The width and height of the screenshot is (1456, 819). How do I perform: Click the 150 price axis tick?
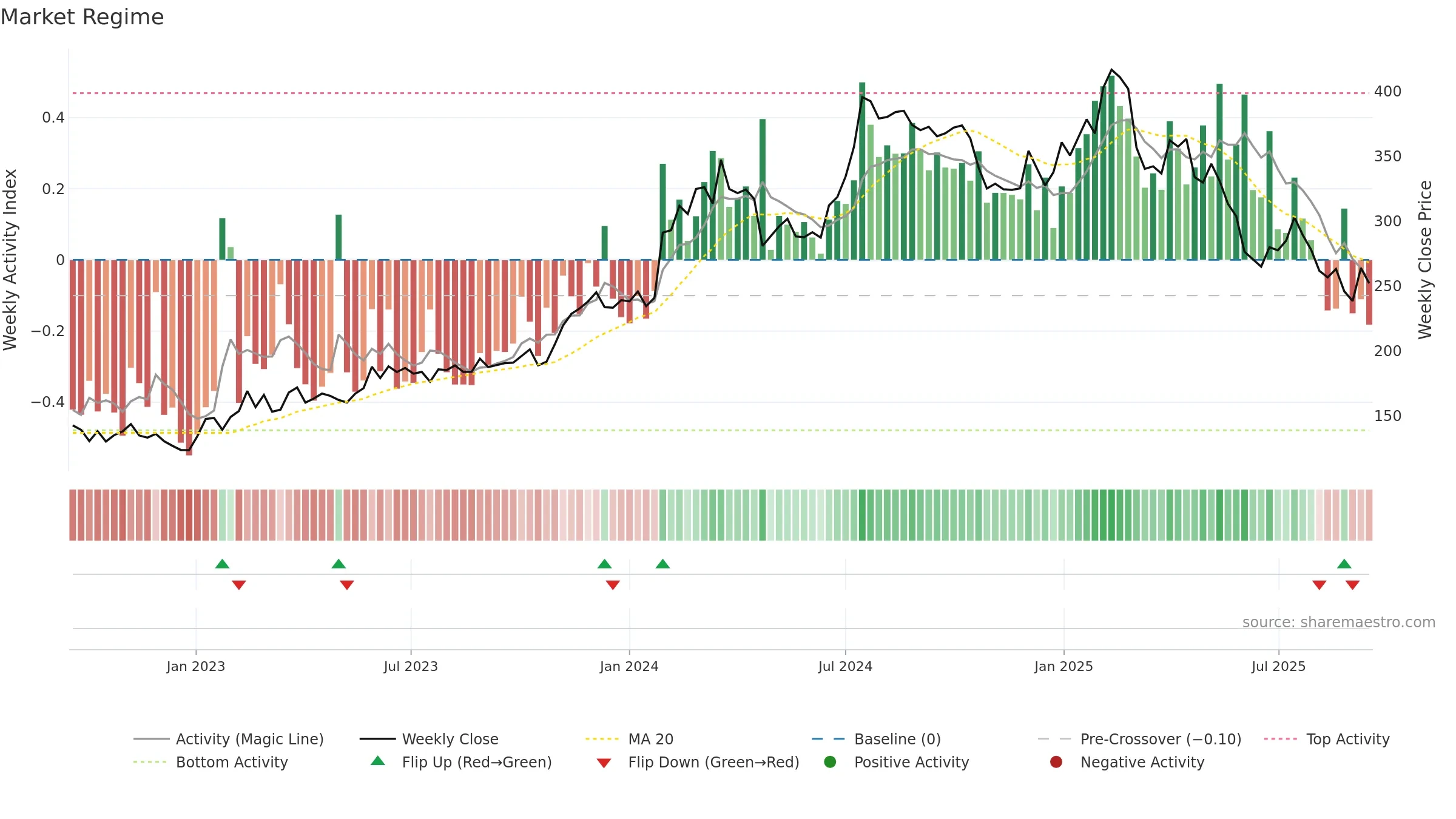pos(1388,416)
